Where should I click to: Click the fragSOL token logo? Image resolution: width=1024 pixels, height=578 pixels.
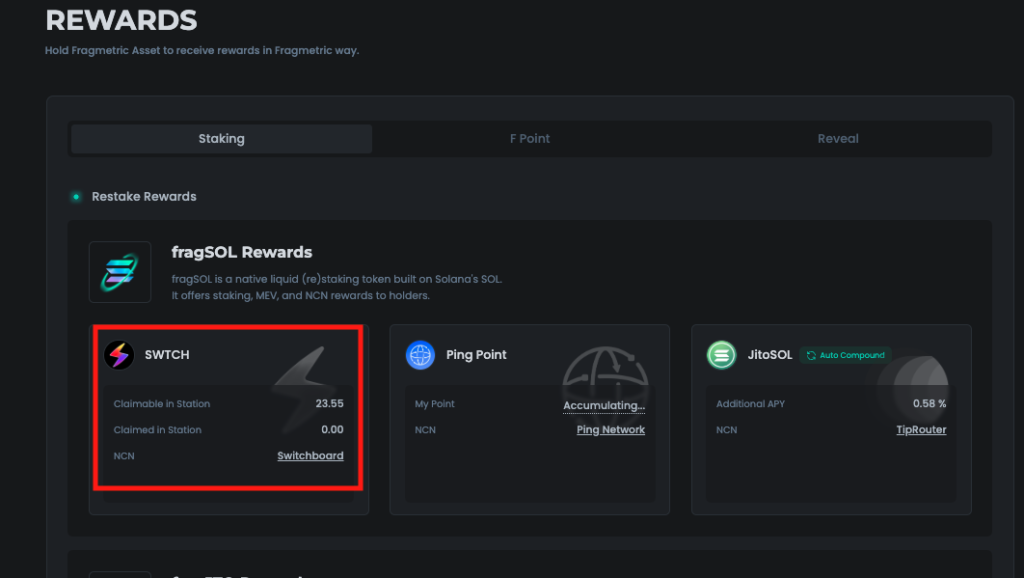[120, 272]
